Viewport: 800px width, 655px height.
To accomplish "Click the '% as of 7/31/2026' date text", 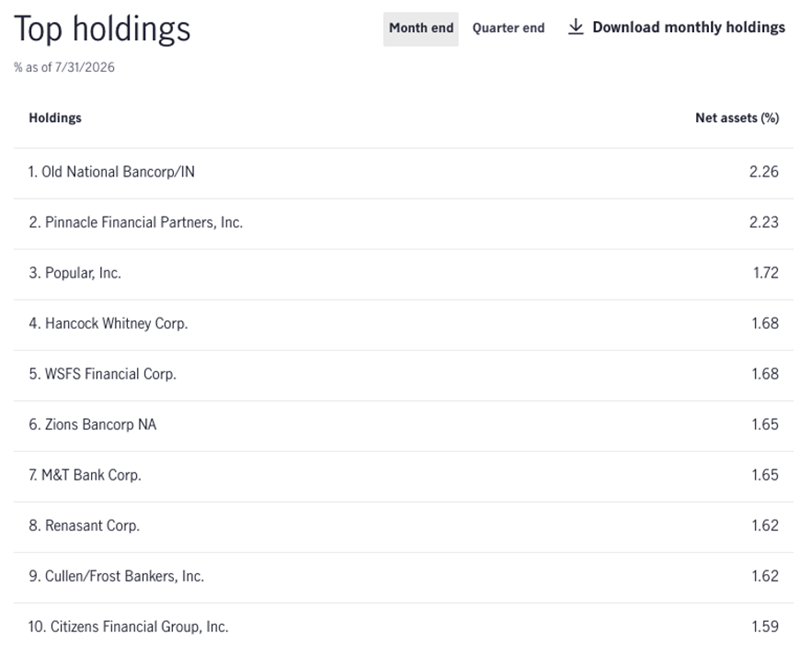I will pos(64,67).
